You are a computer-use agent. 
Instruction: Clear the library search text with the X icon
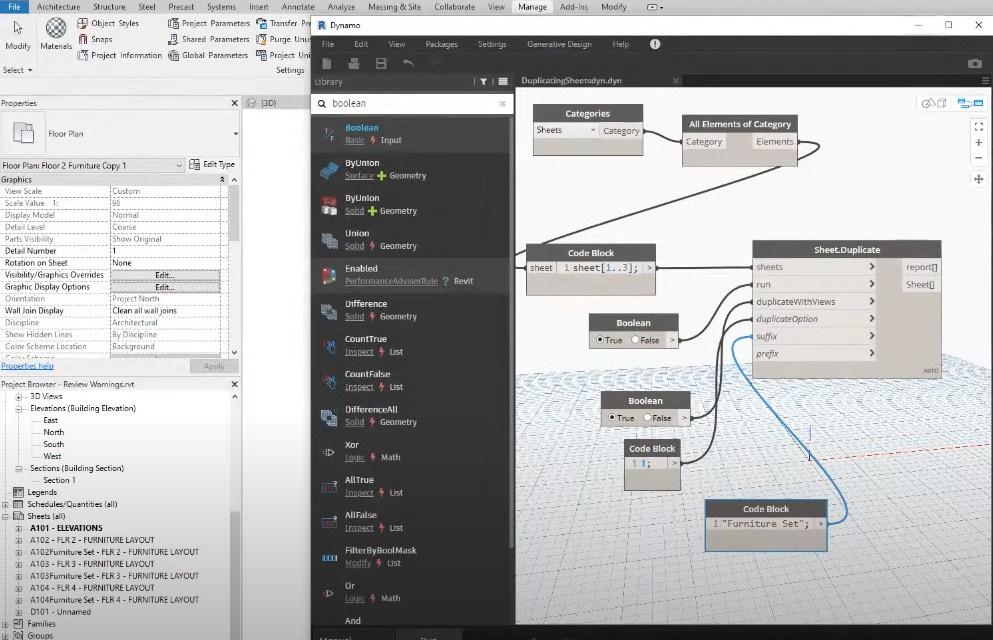tap(502, 103)
